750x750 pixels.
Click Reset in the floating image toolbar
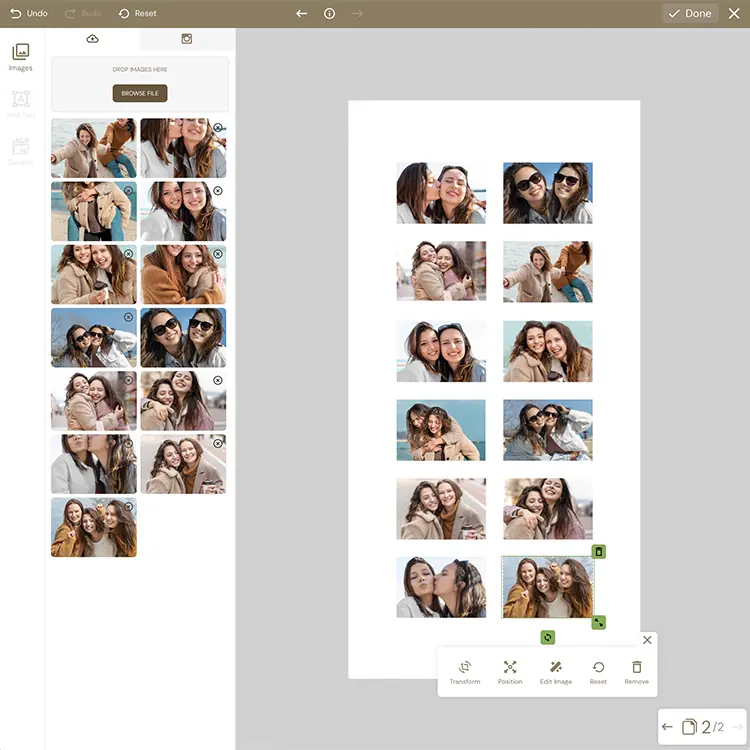pos(598,672)
